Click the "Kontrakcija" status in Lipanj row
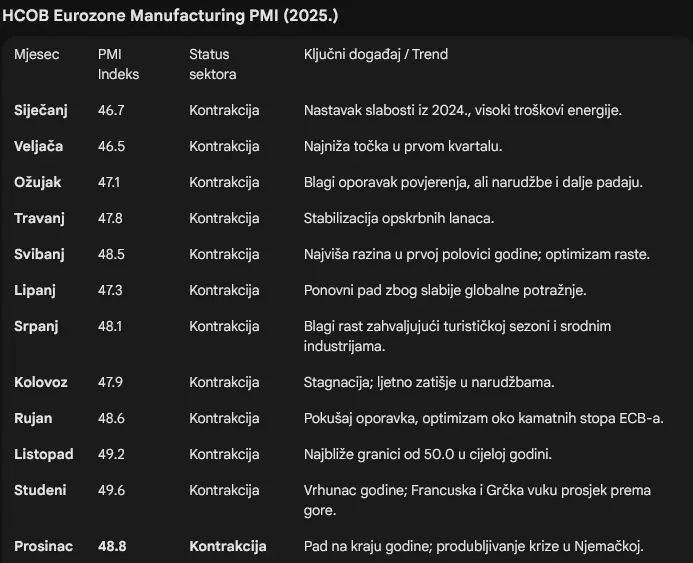693x563 pixels. [224, 290]
